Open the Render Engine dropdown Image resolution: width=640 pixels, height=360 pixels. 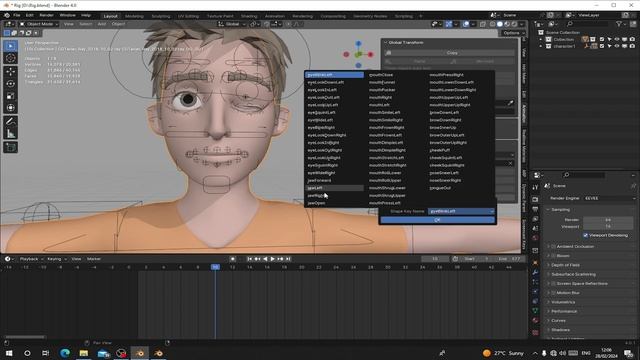tap(610, 198)
